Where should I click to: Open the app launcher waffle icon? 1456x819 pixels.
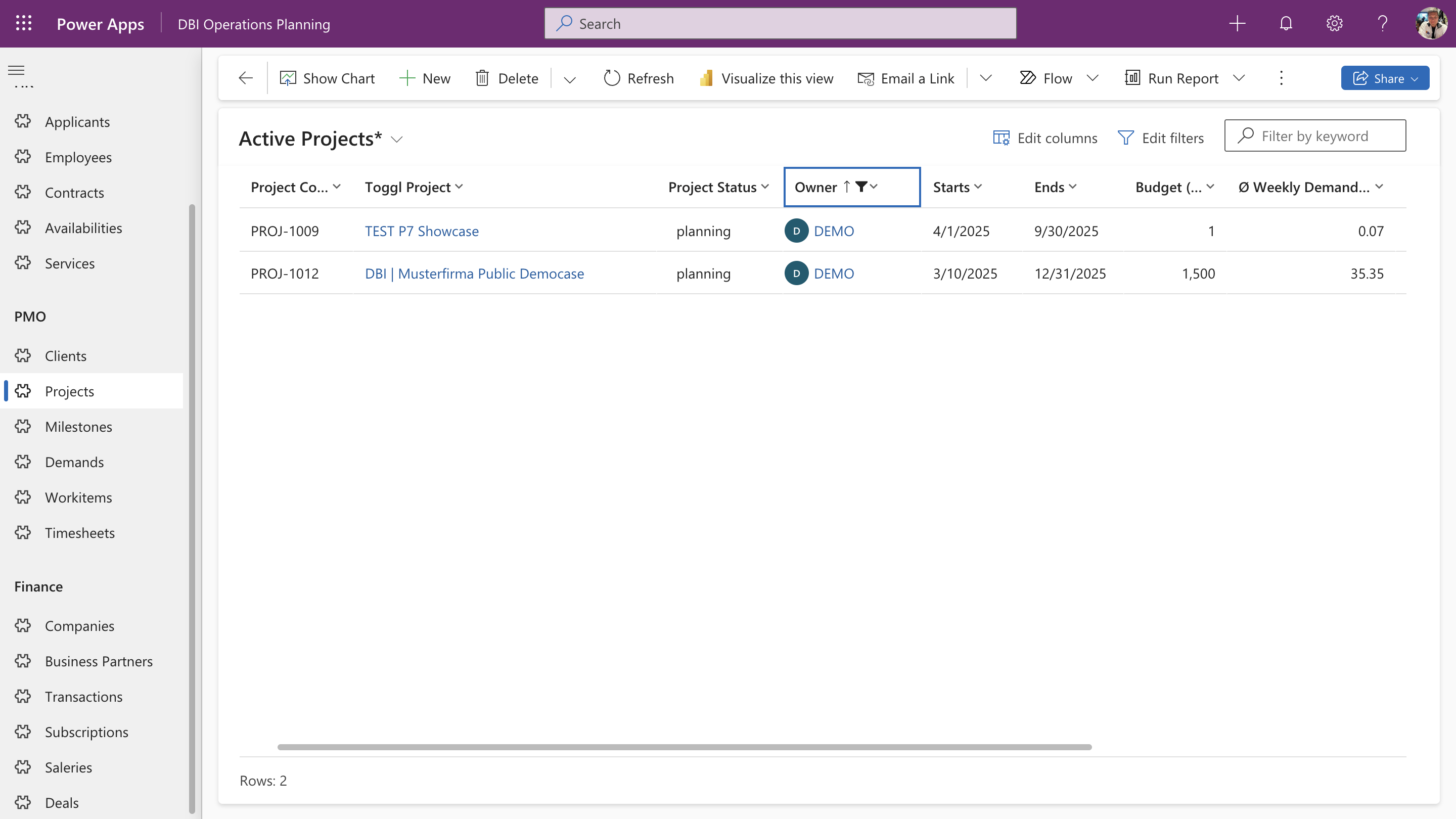pos(24,24)
